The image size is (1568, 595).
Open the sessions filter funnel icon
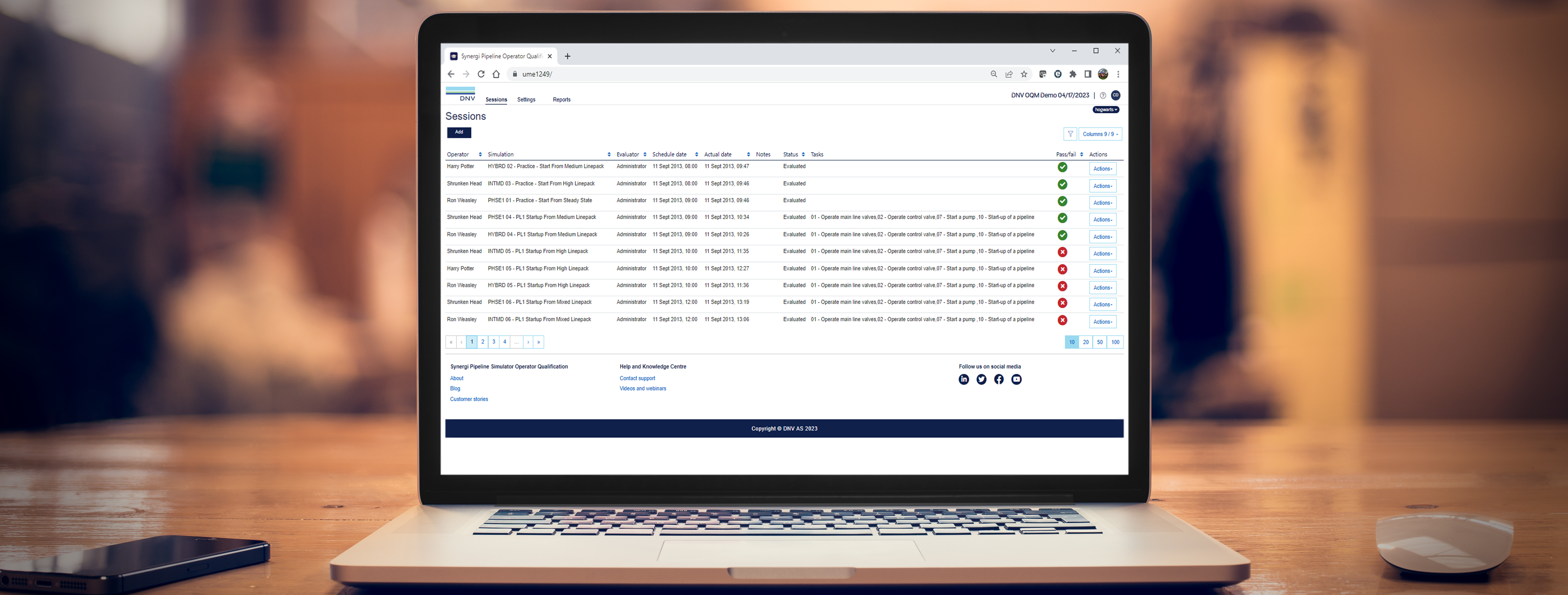[x=1070, y=134]
